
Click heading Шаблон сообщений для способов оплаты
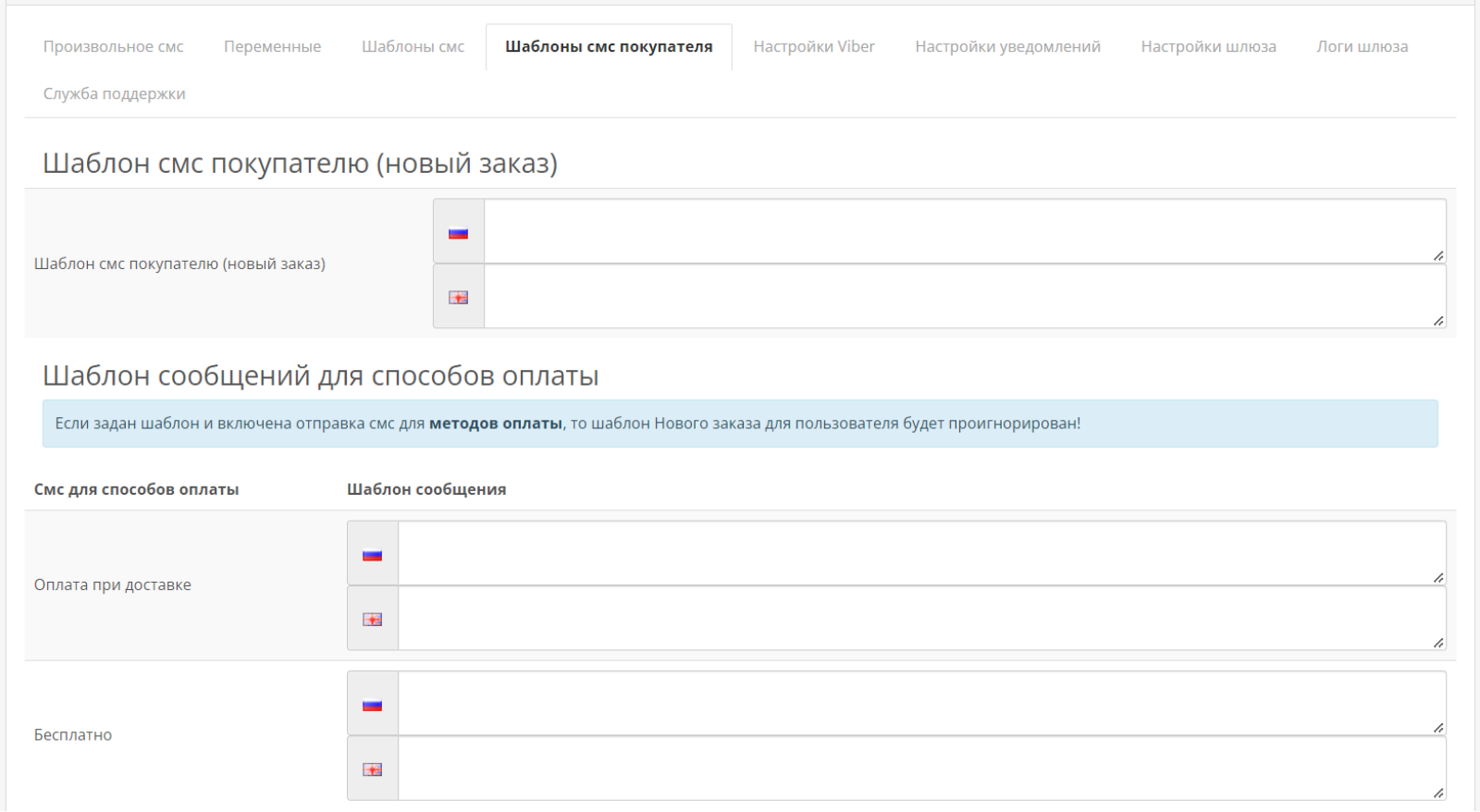tap(321, 375)
